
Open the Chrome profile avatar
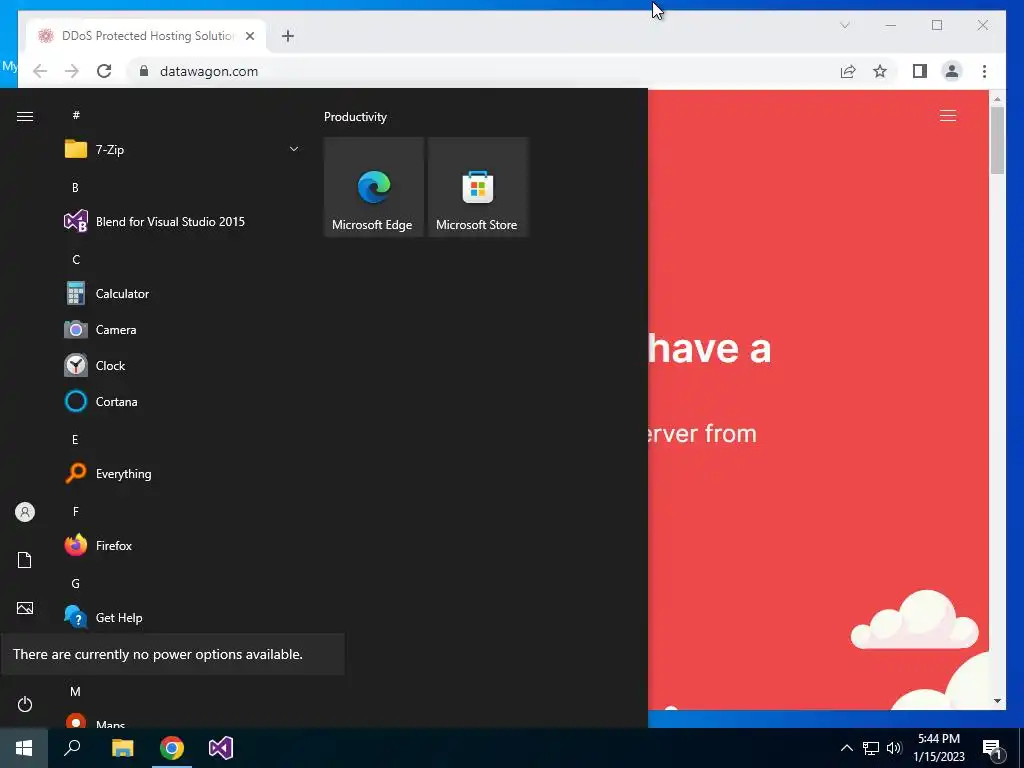(952, 71)
